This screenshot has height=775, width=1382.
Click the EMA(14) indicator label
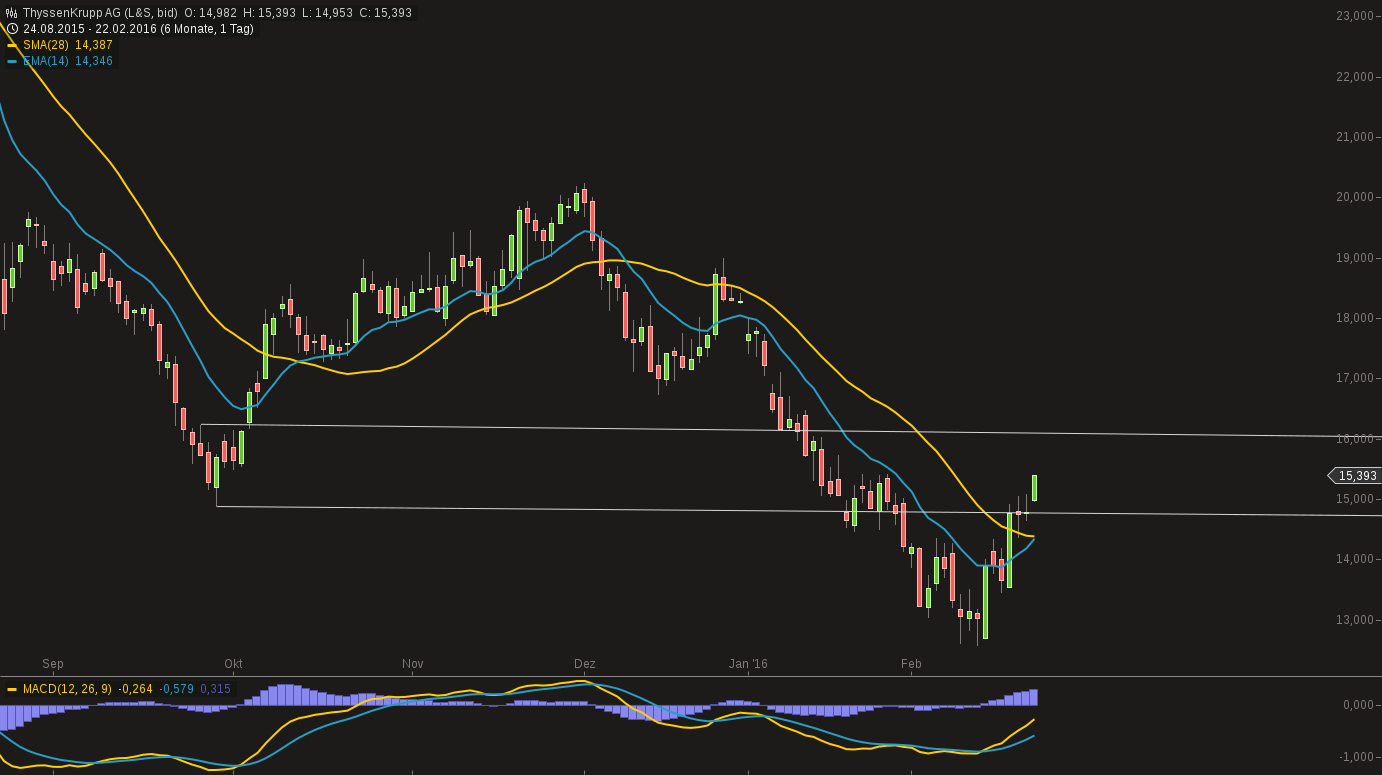coord(46,61)
